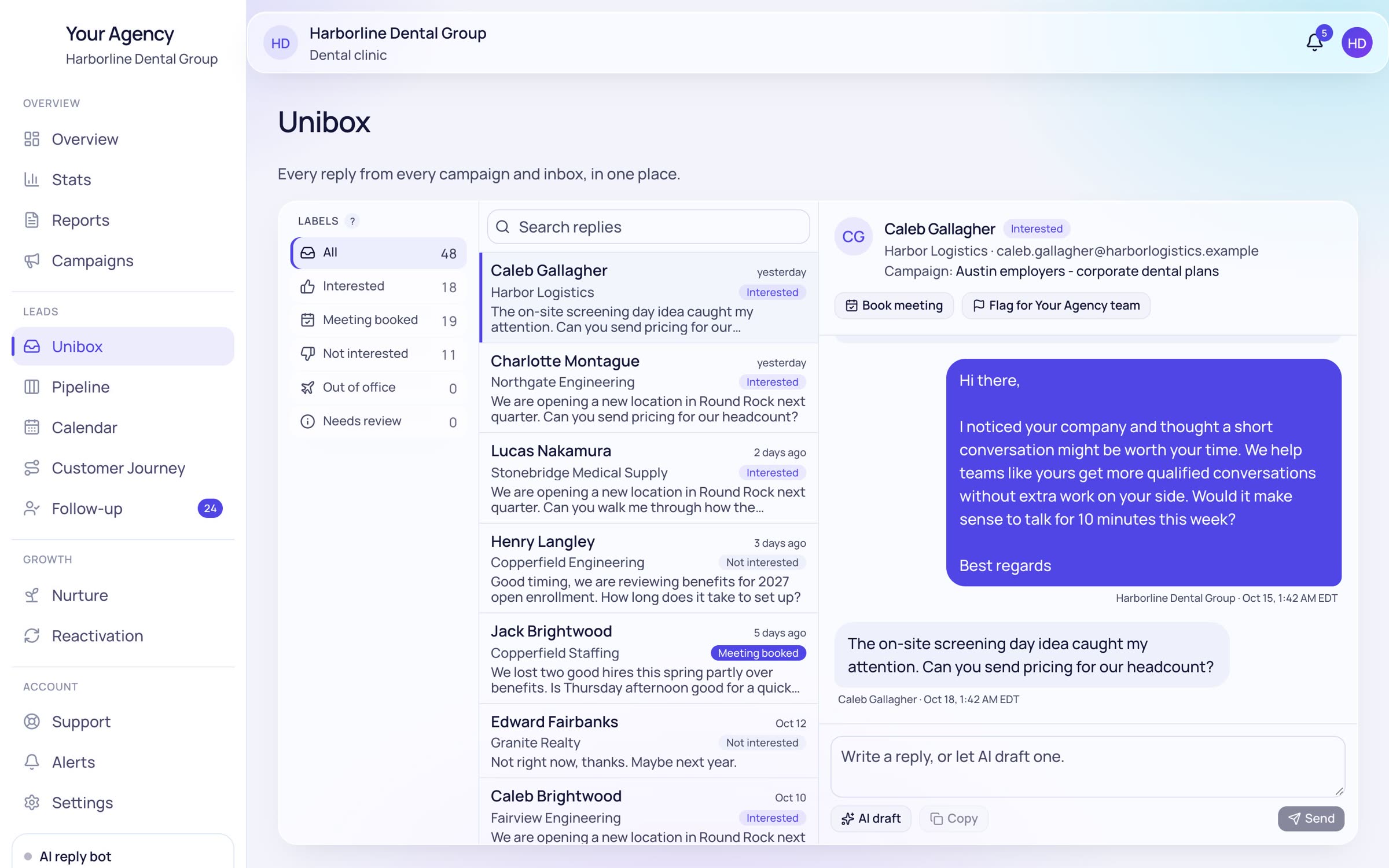Open Caleb Brightwood's conversation

pyautogui.click(x=648, y=812)
